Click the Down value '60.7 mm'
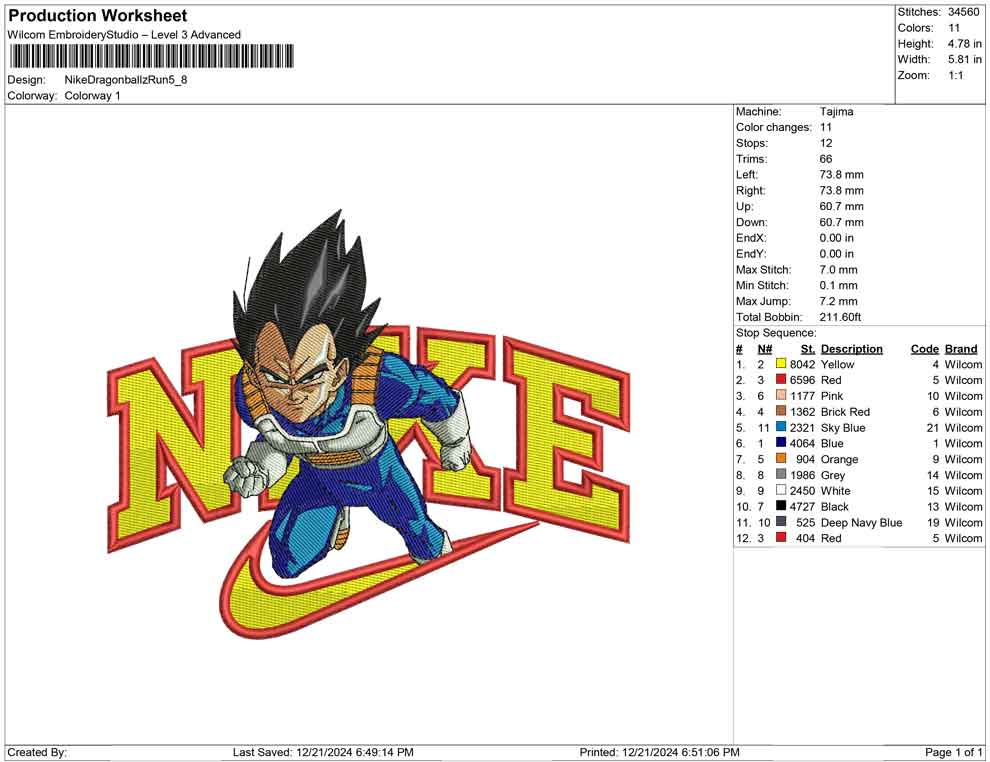Image resolution: width=990 pixels, height=762 pixels. coord(842,222)
